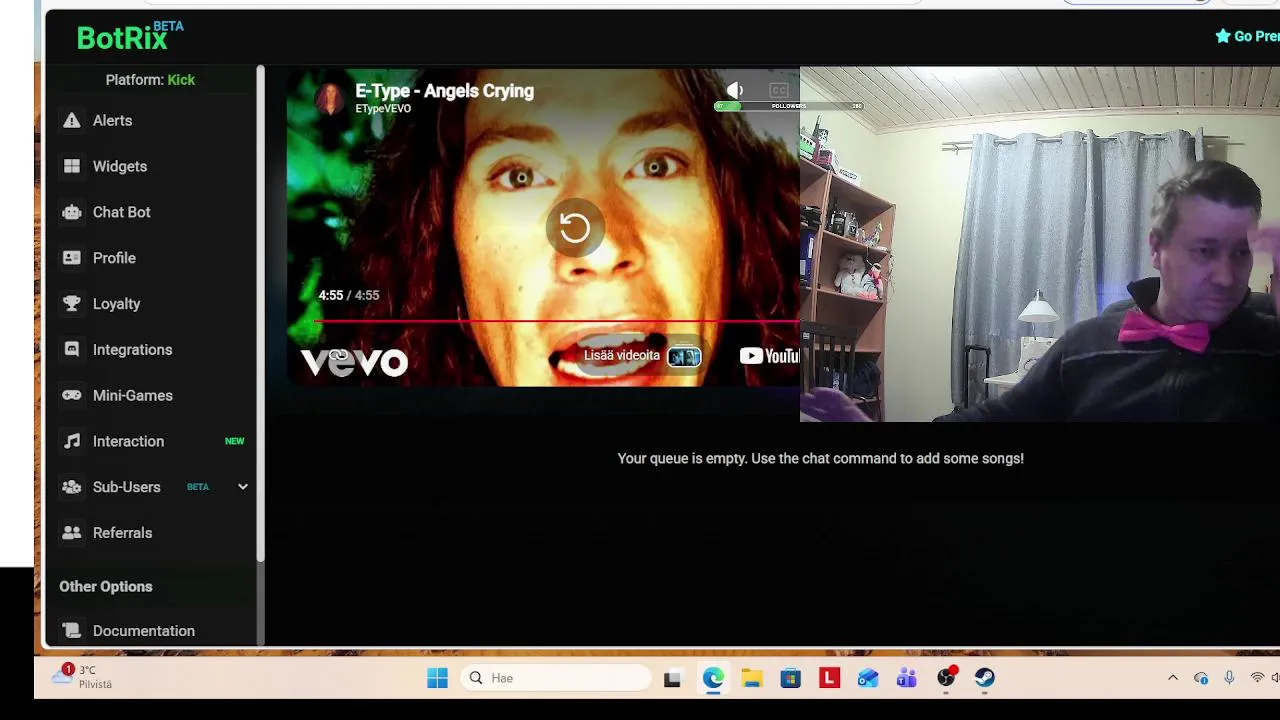Click the NEW badge beside Interaction
The width and height of the screenshot is (1280, 720).
point(234,441)
